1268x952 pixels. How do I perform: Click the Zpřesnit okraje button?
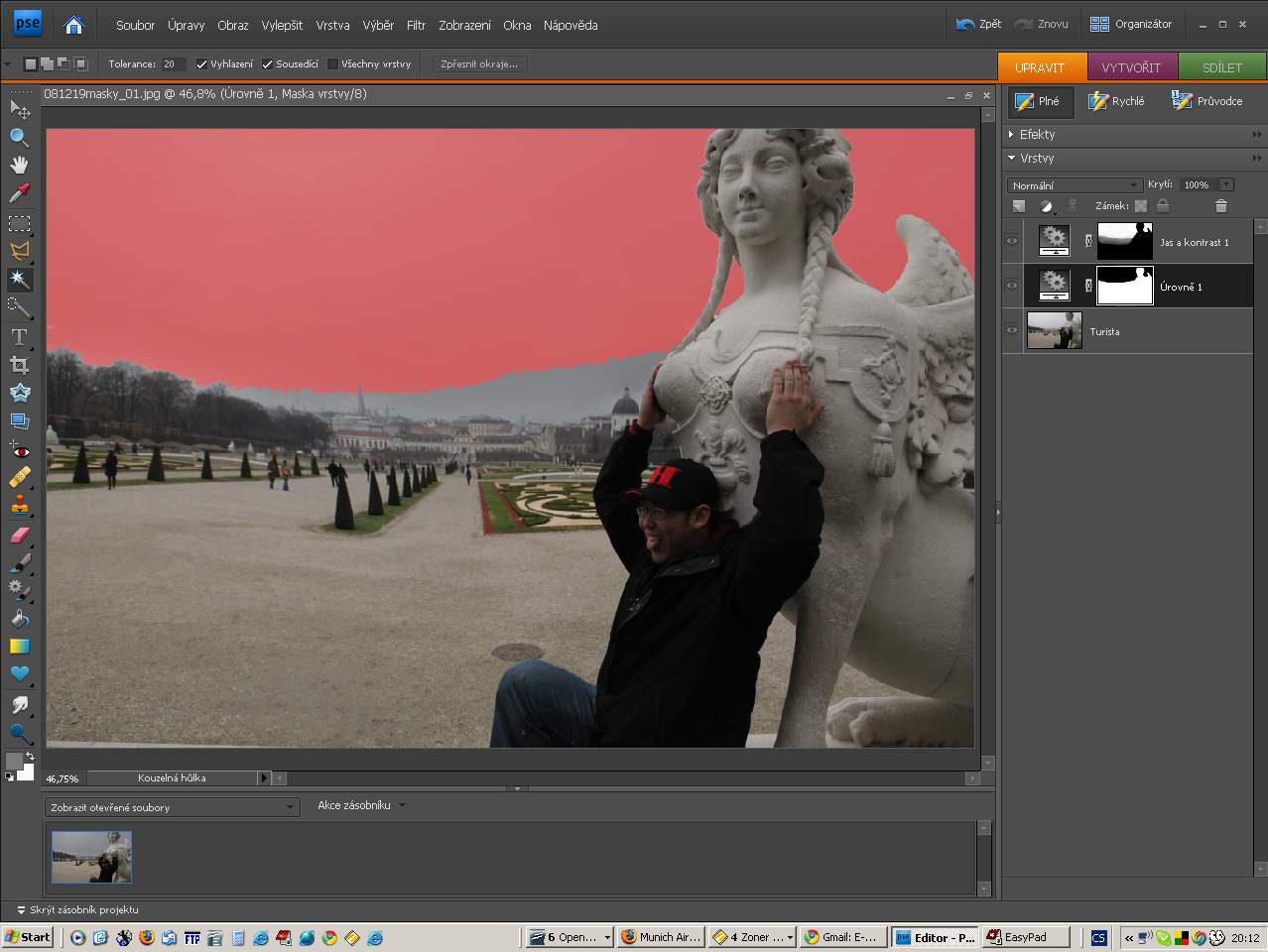[x=479, y=64]
